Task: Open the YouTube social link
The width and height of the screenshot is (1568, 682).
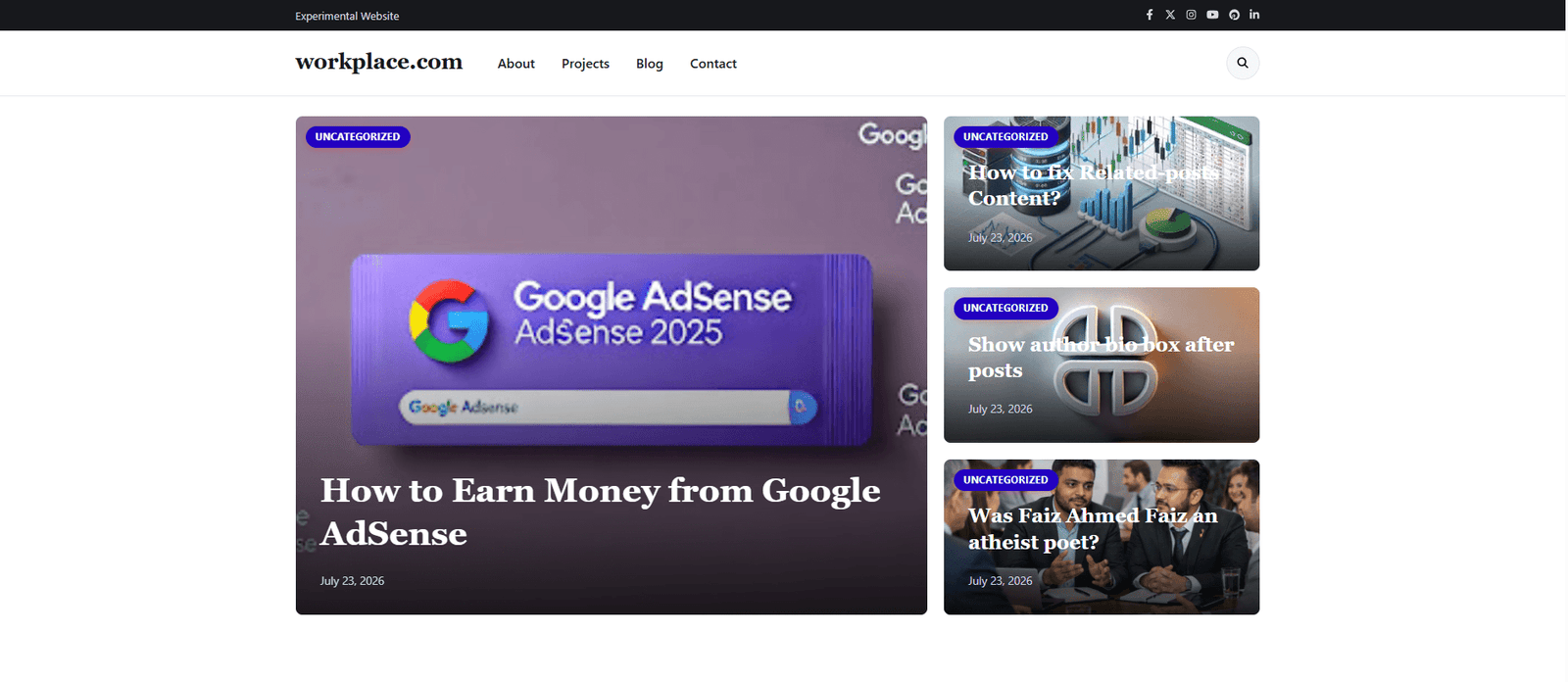Action: 1212,15
